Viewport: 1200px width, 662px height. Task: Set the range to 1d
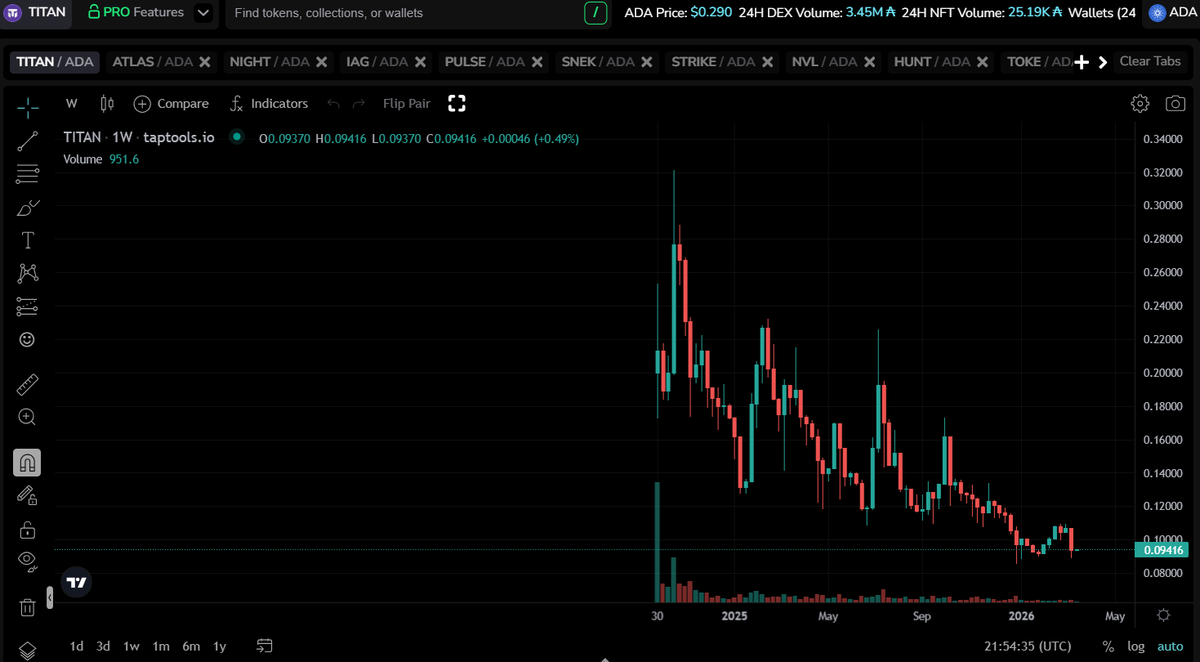76,646
